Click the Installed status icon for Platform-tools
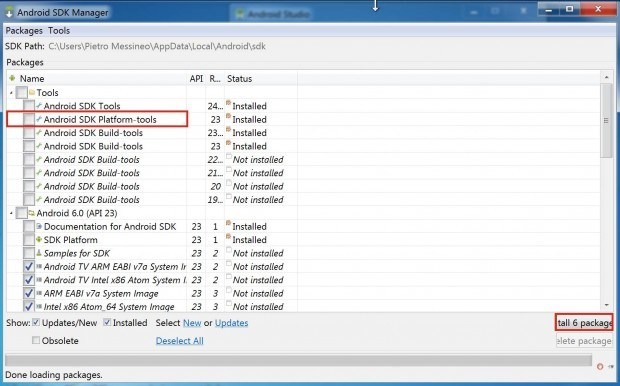Image resolution: width=620 pixels, height=386 pixels. coord(229,117)
